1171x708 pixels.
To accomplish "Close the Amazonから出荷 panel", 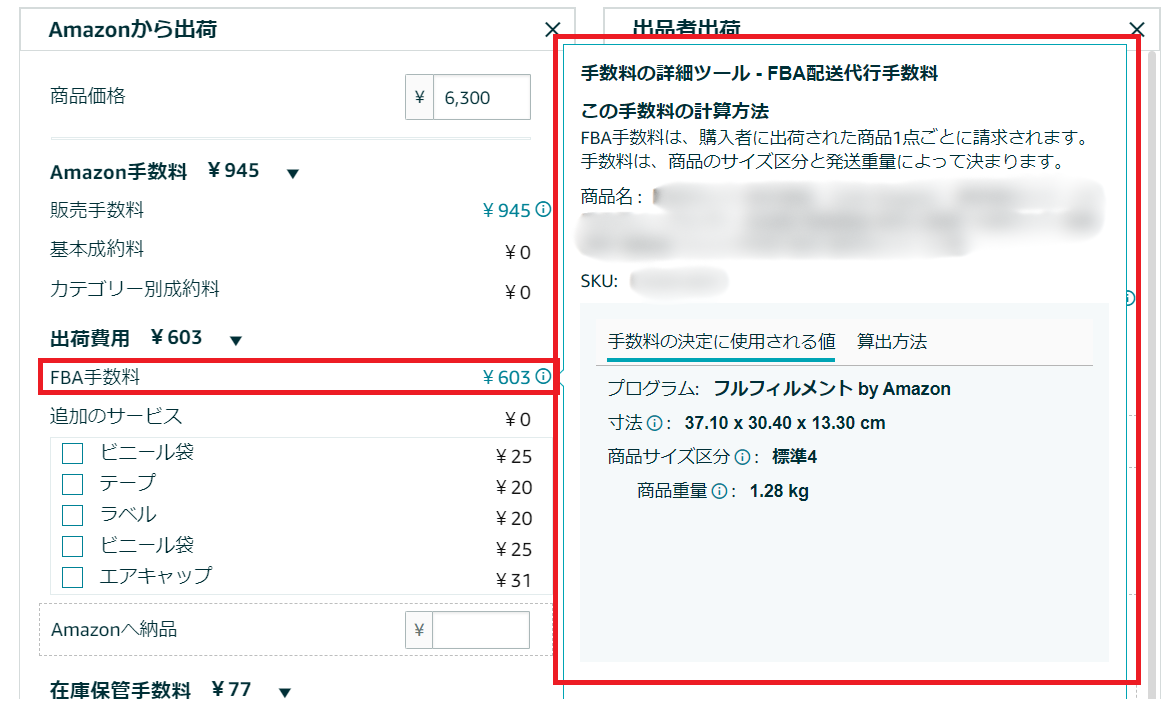I will point(553,29).
